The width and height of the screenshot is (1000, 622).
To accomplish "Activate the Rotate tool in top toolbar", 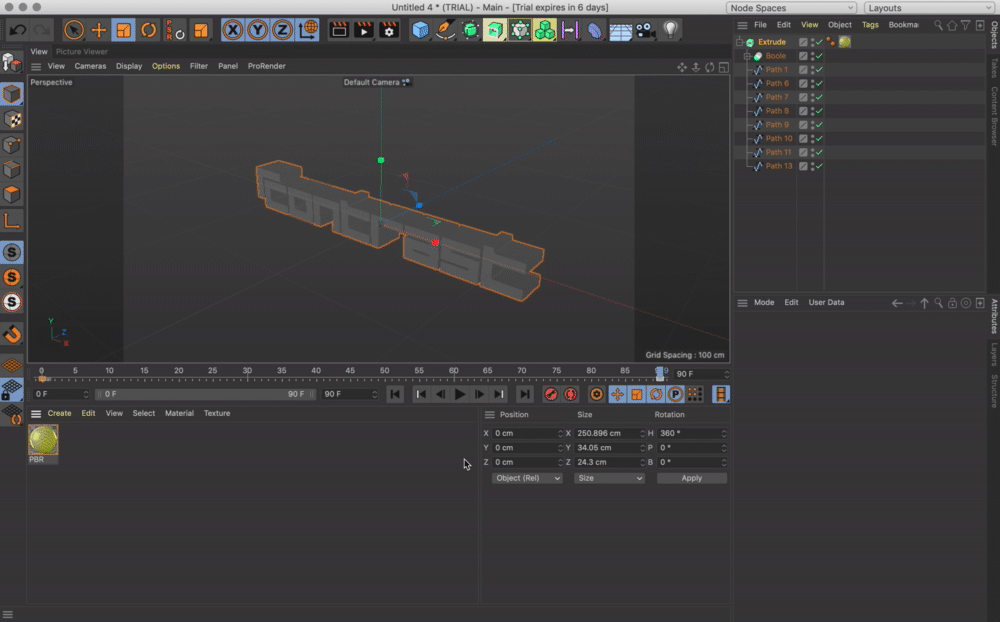I will pyautogui.click(x=148, y=30).
